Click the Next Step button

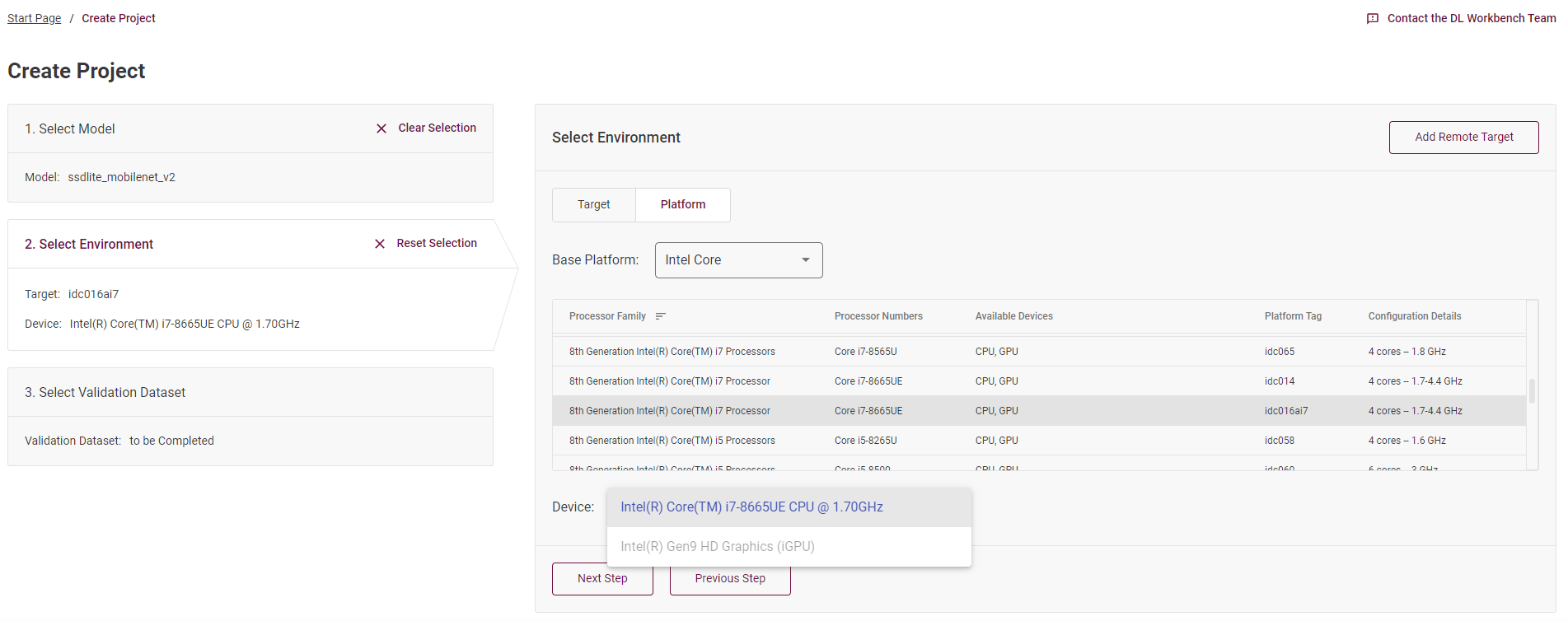602,579
